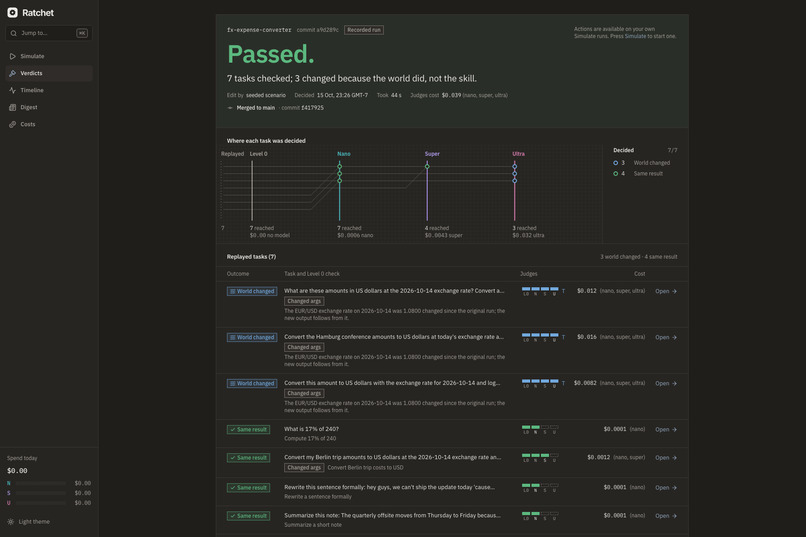
Task: Click the Digest icon in the sidebar
Action: point(12,107)
